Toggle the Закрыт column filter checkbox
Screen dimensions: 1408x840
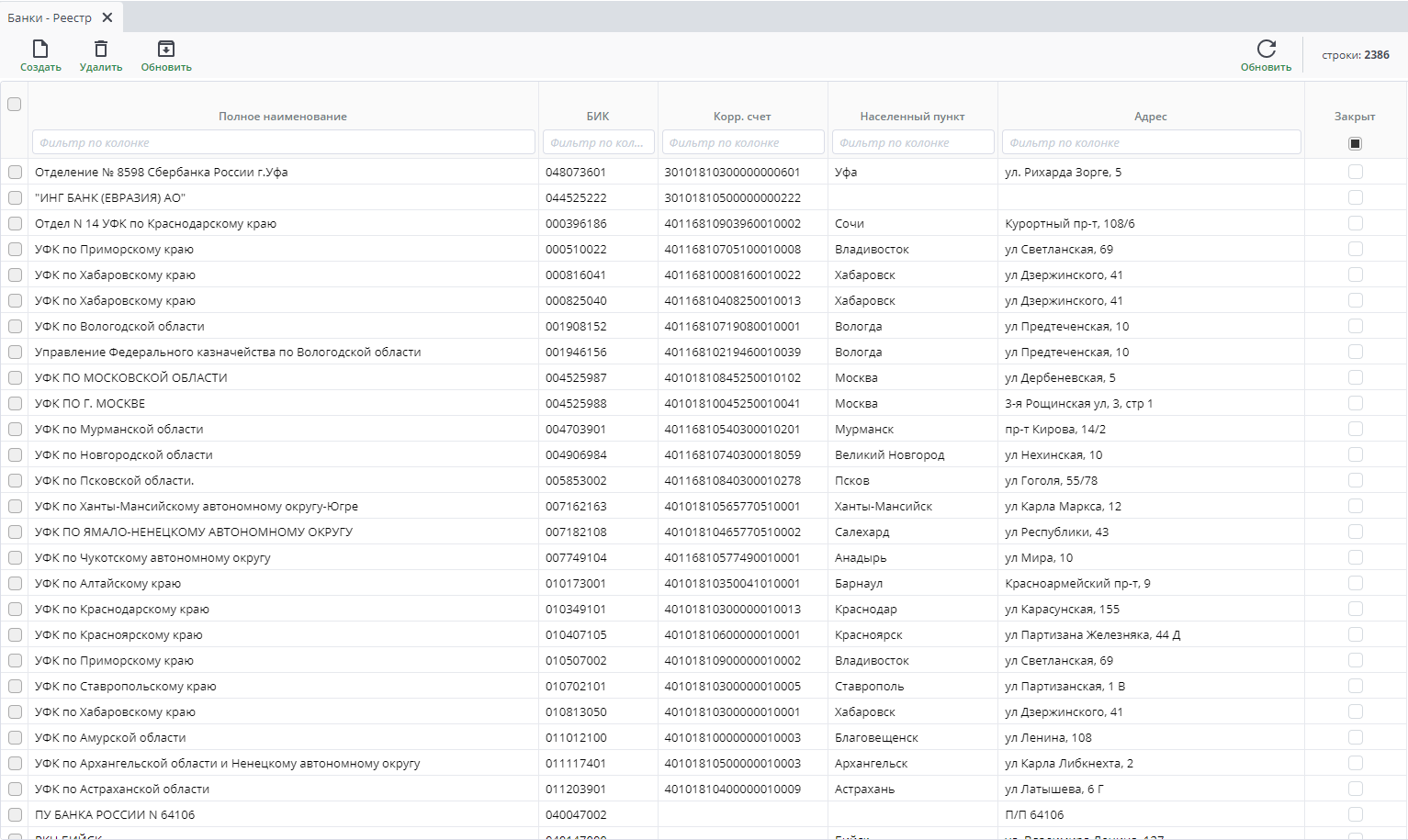(x=1355, y=143)
